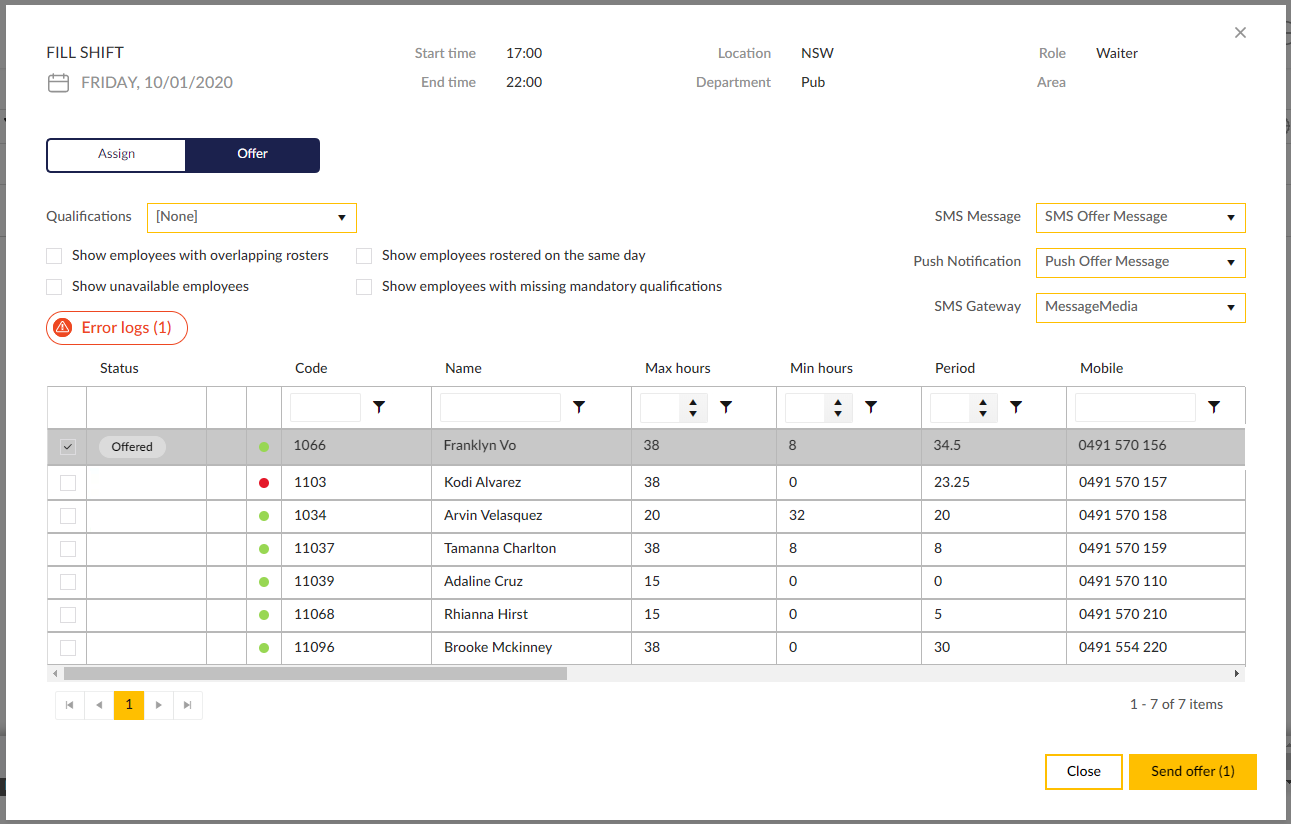This screenshot has height=824, width=1291.
Task: Increase the Period filter value
Action: click(983, 402)
